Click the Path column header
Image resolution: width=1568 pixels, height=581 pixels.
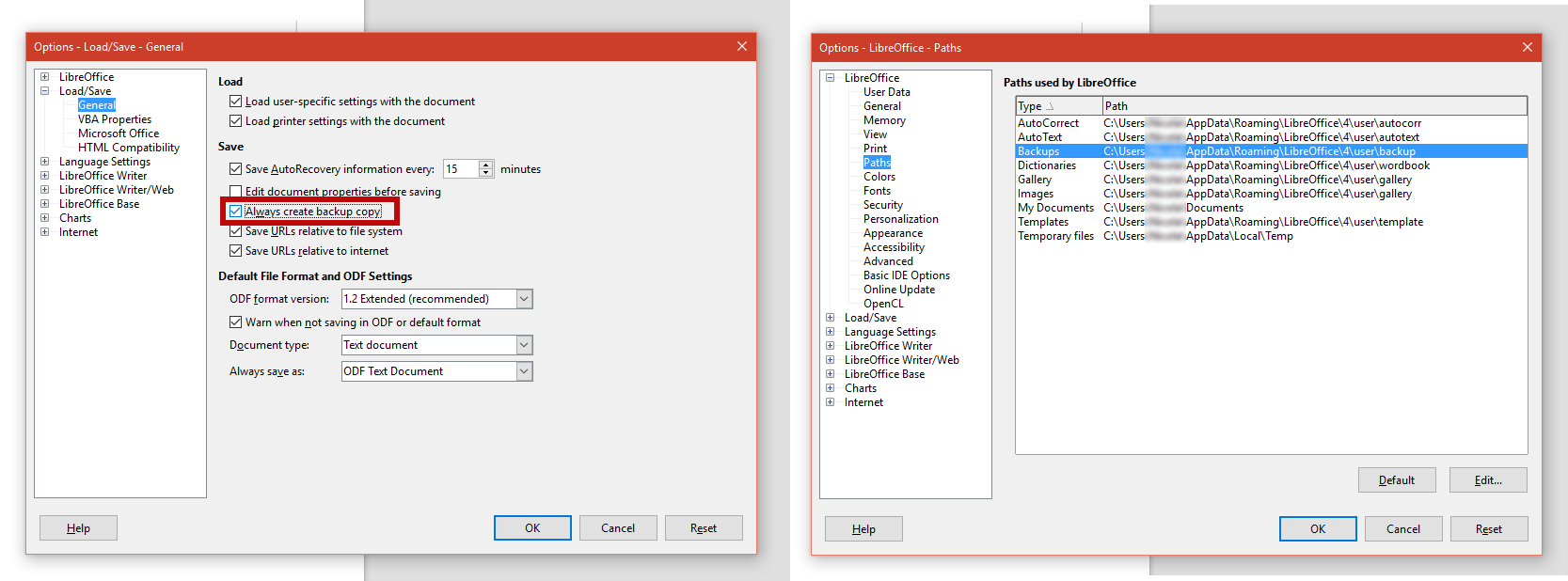point(1315,106)
